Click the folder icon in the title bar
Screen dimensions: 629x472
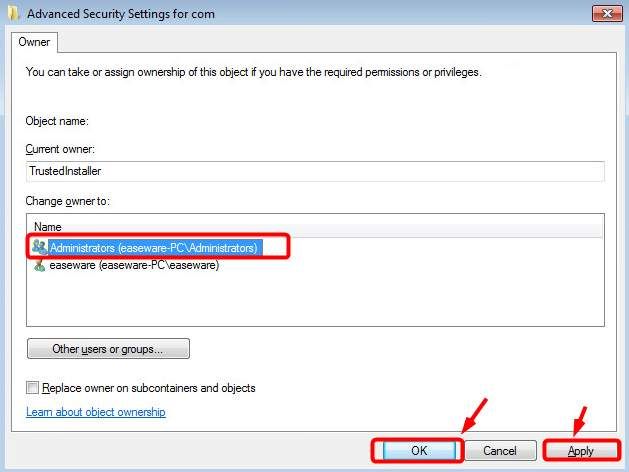pyautogui.click(x=13, y=15)
